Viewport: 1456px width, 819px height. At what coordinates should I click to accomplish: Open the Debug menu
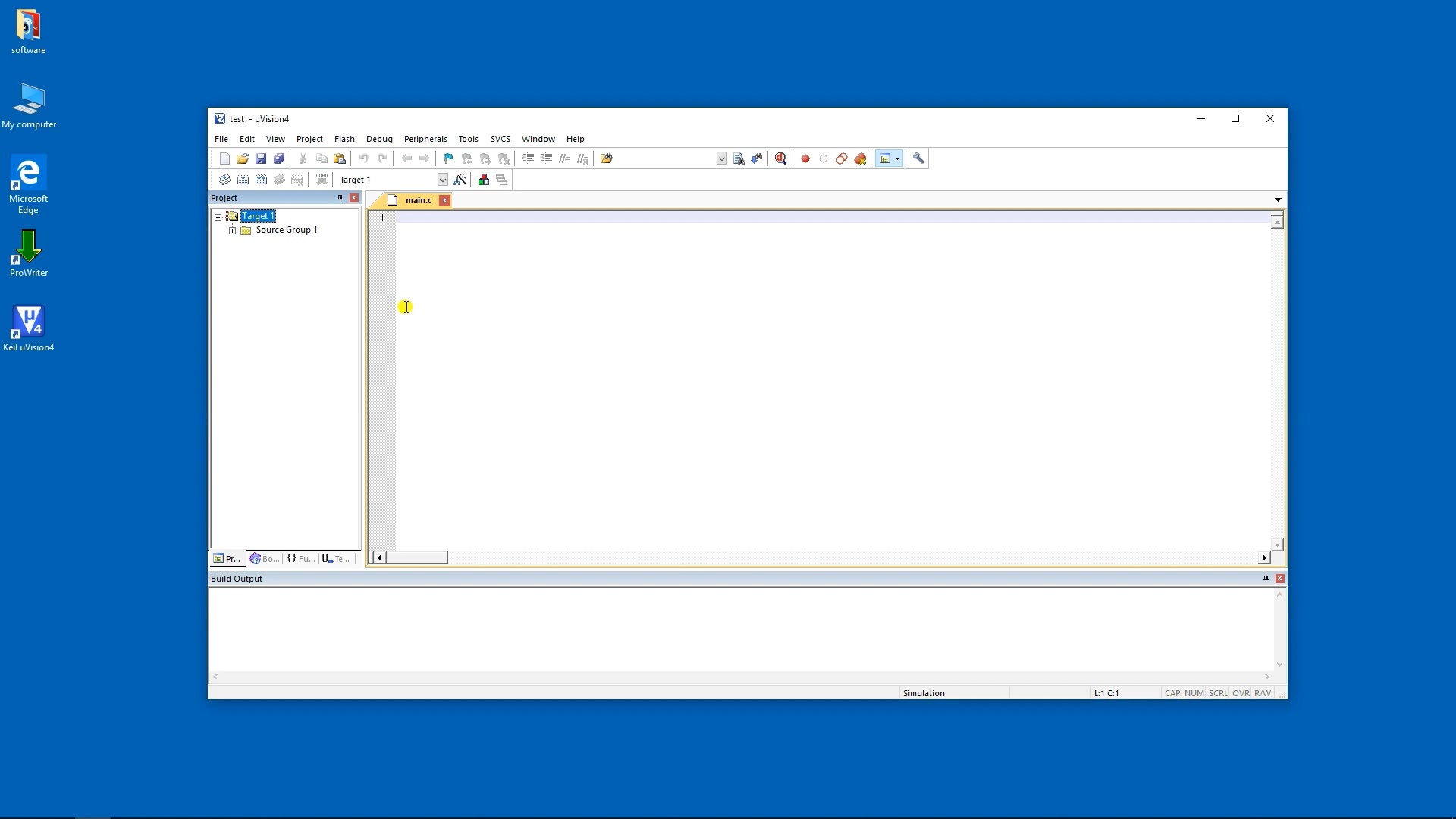379,139
